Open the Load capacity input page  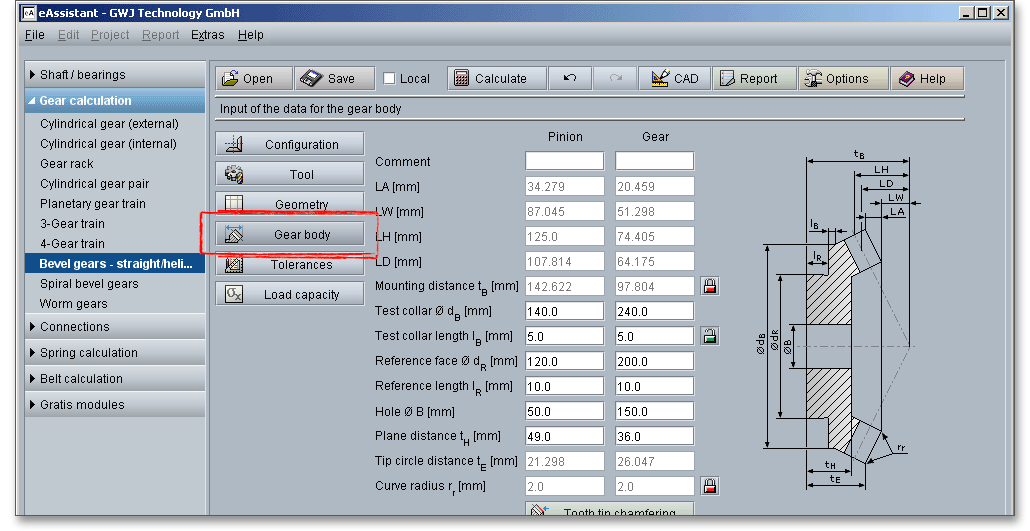pos(290,295)
